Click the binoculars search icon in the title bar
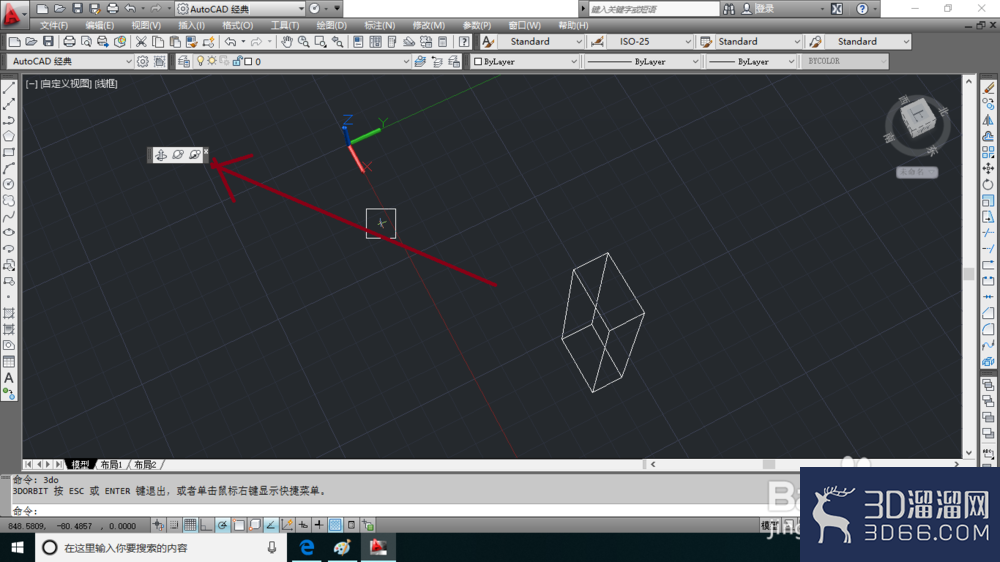Image resolution: width=1000 pixels, height=562 pixels. click(728, 9)
